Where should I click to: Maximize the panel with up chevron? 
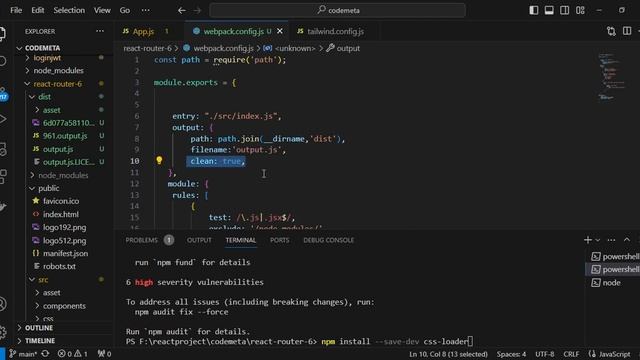(627, 240)
